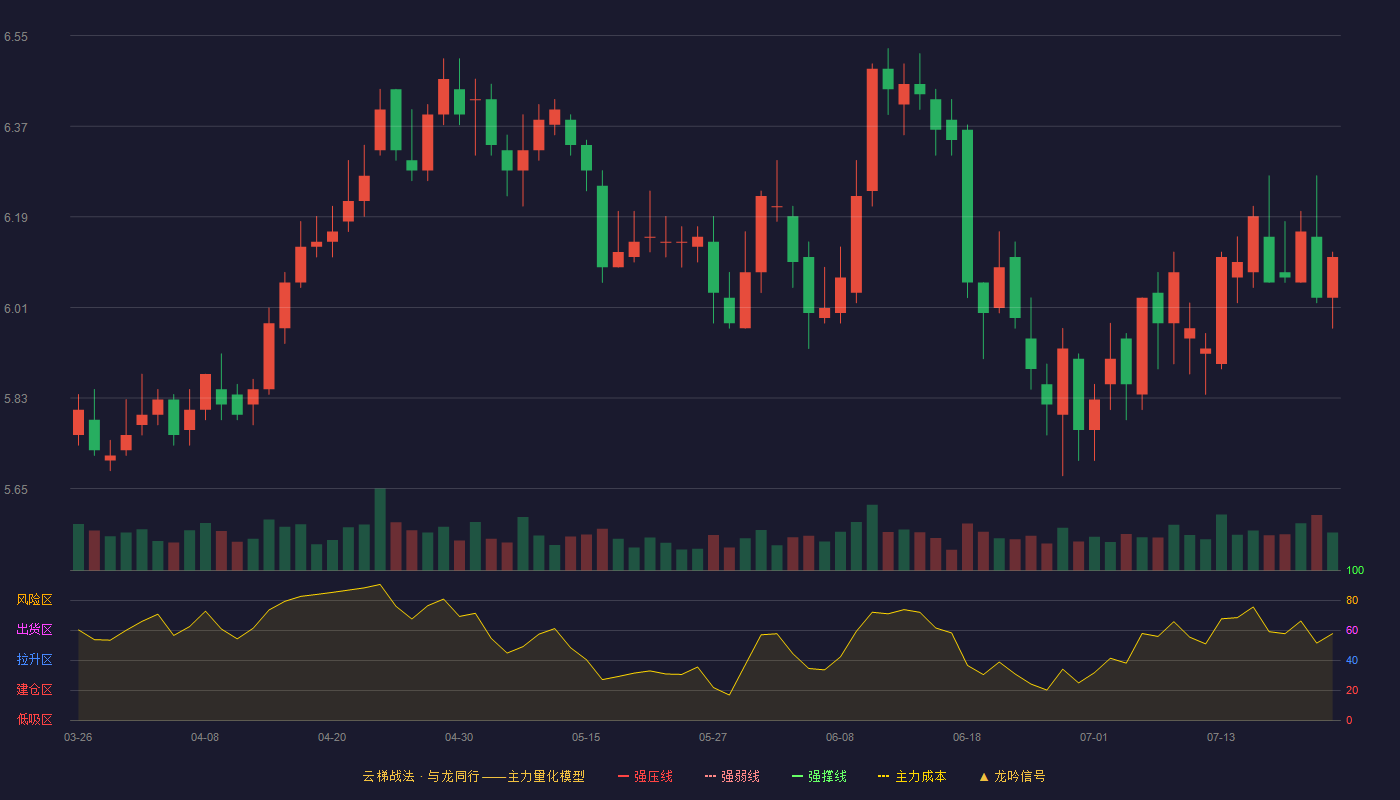Click the 03-26 date label
1400x800 pixels.
[x=78, y=737]
